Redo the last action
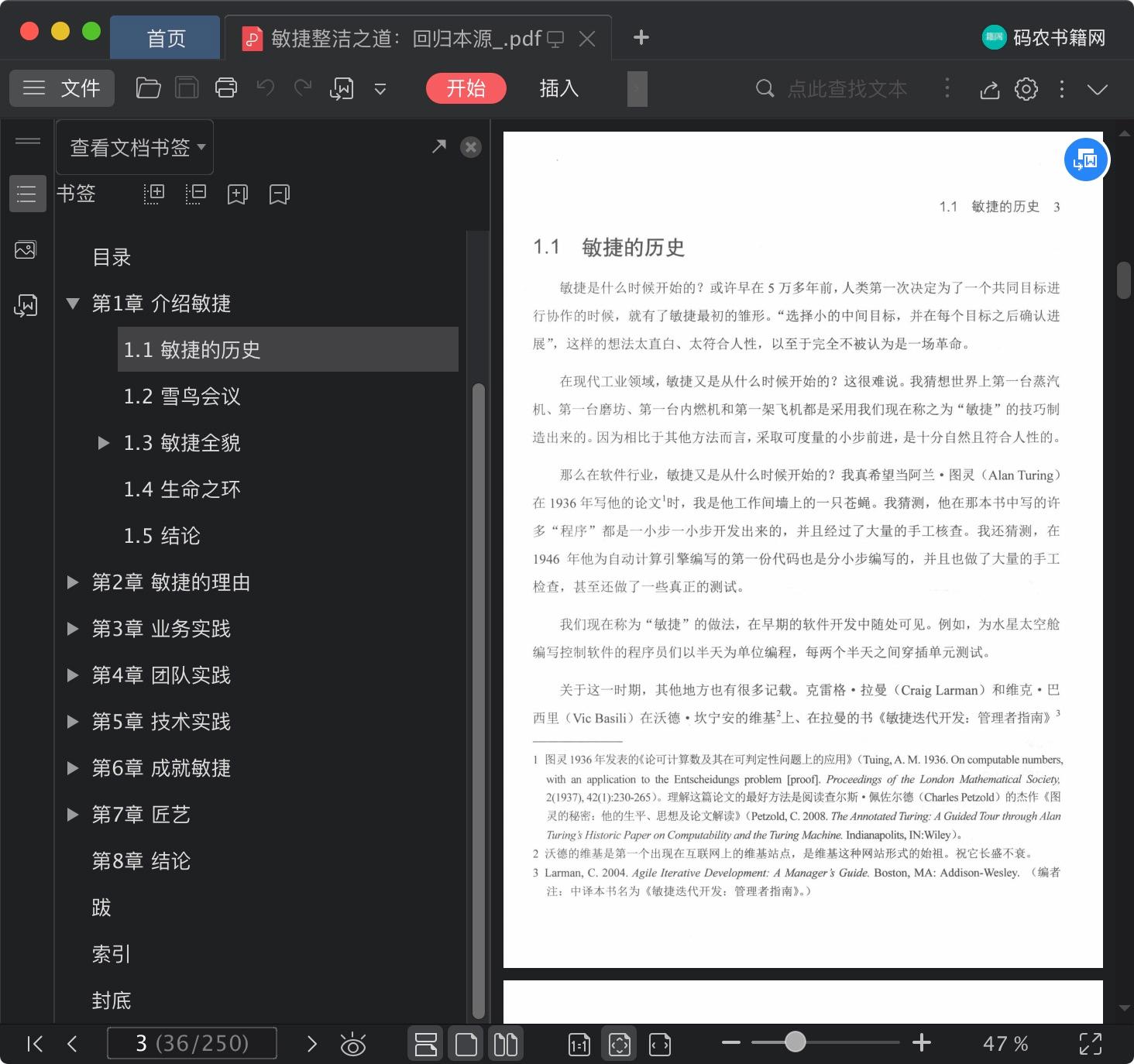1134x1064 pixels. pos(303,88)
